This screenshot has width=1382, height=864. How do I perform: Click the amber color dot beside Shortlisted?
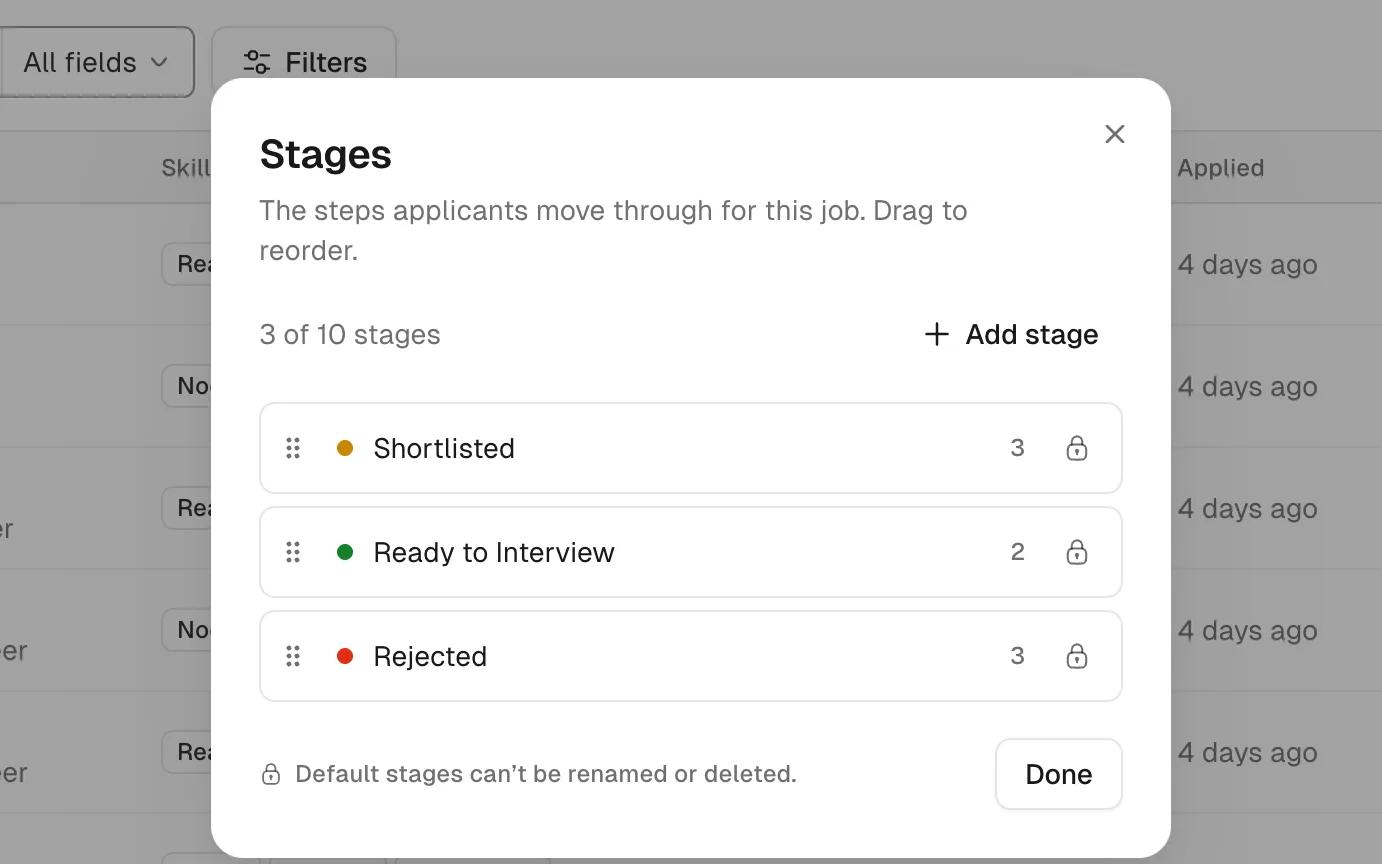tap(345, 448)
